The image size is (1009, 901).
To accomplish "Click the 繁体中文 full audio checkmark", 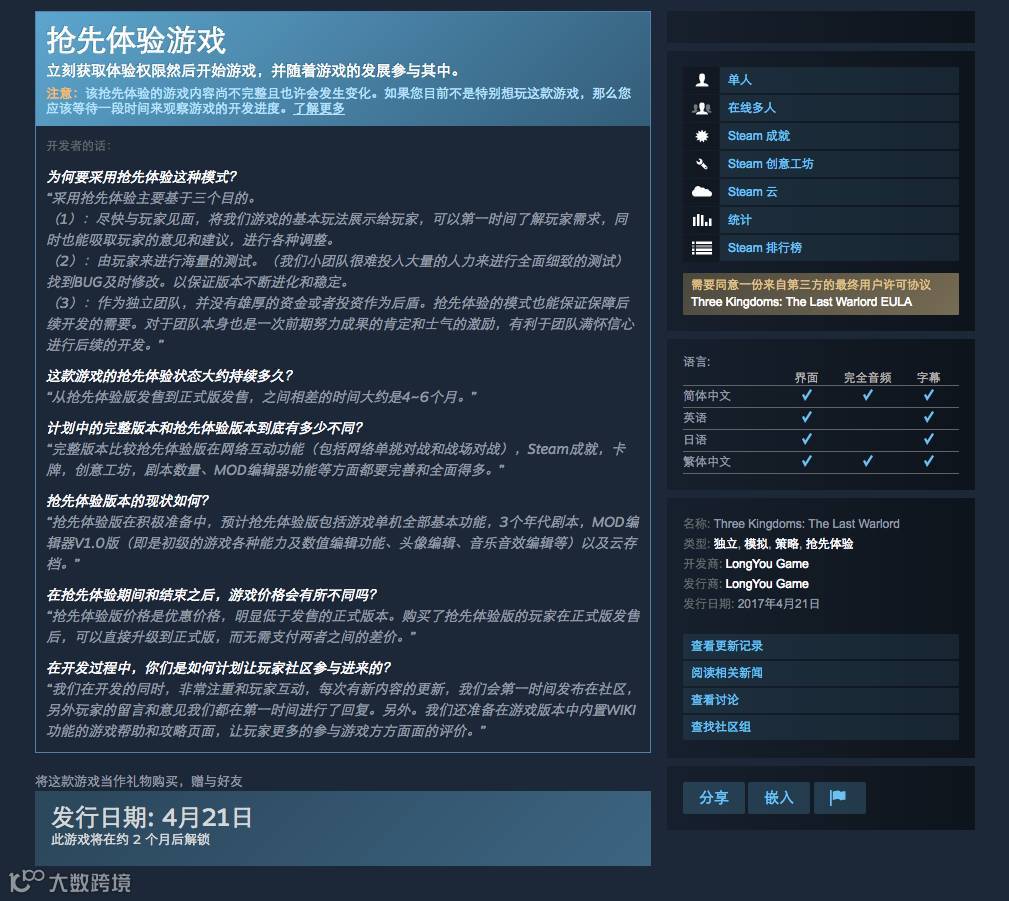I will point(867,461).
